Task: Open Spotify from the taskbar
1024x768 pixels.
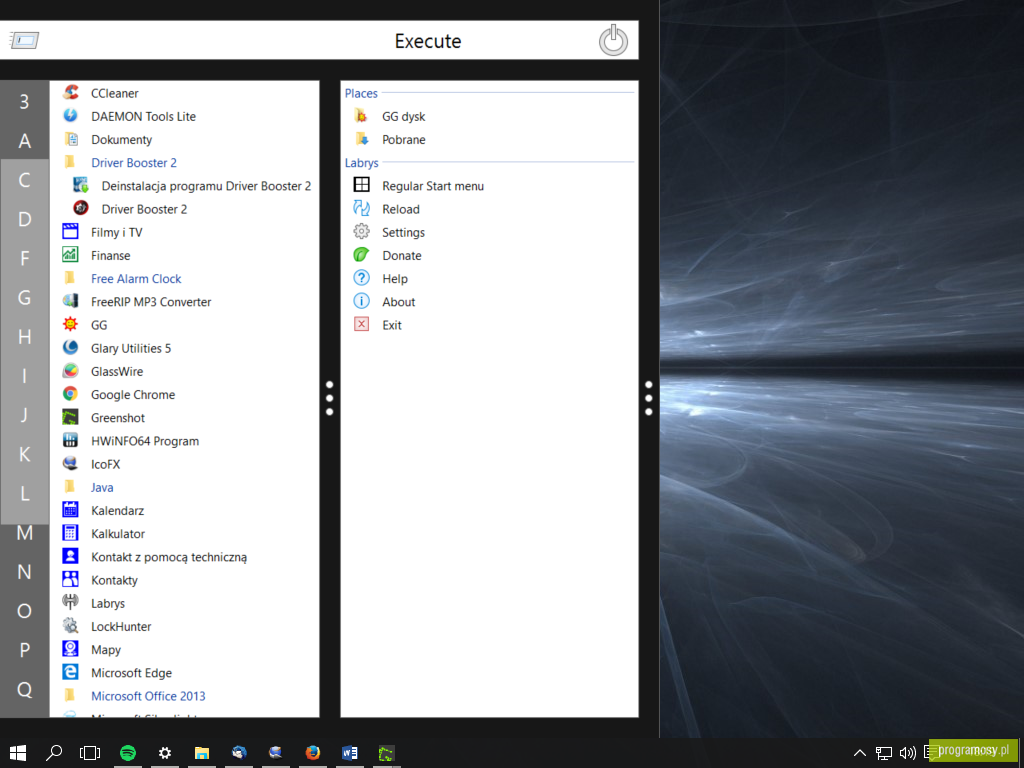Action: coord(128,753)
